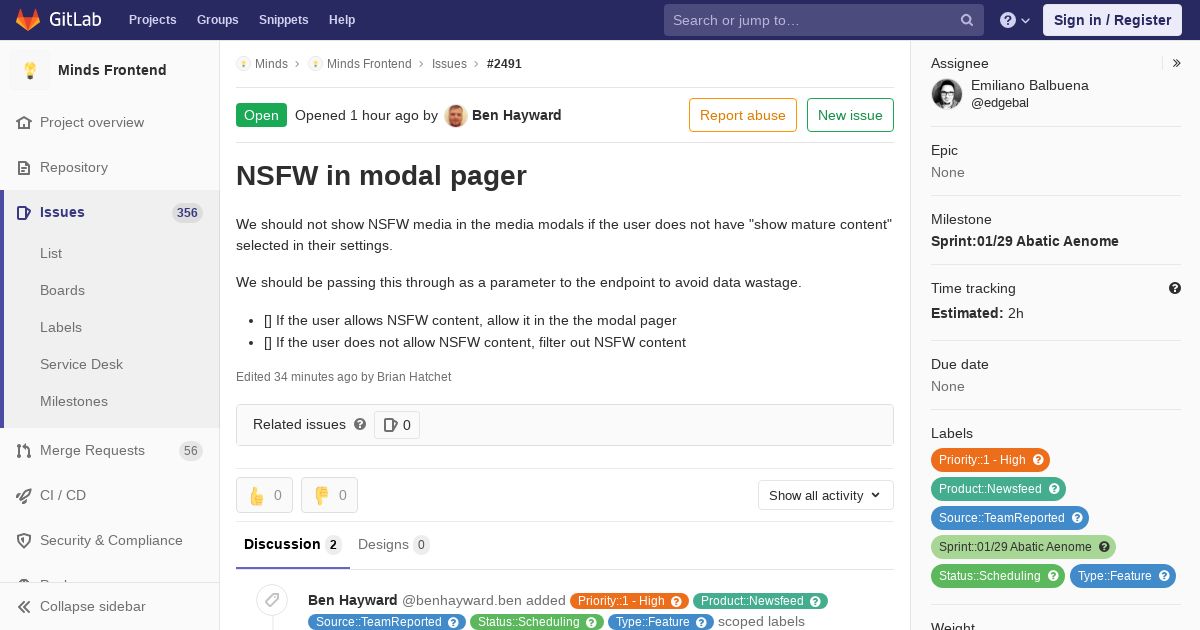Image resolution: width=1200 pixels, height=630 pixels.
Task: Click the related issues count badge
Action: coord(397,425)
